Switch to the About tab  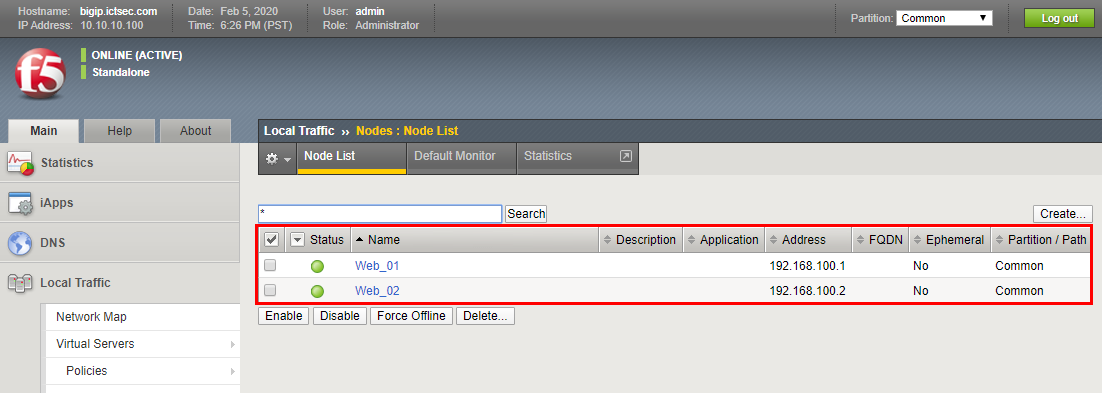(195, 131)
